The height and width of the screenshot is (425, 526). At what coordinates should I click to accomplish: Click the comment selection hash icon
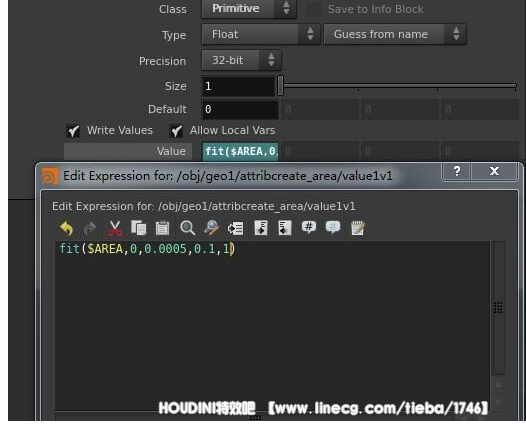pos(309,228)
